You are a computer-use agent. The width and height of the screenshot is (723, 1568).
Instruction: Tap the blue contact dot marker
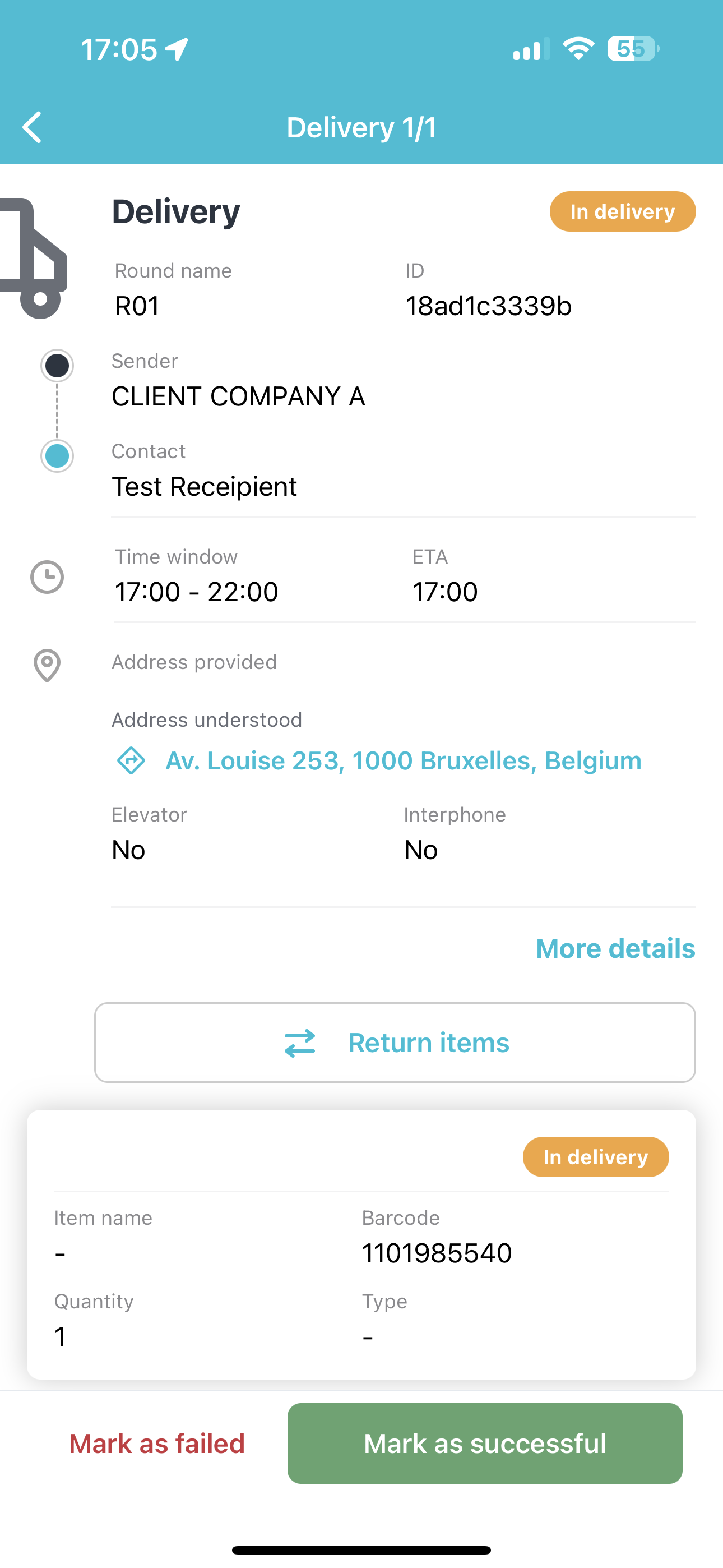tap(57, 456)
